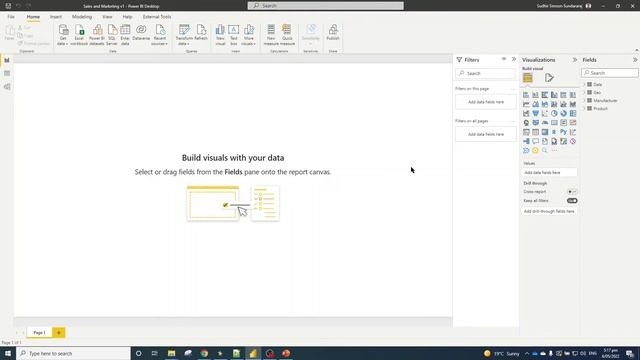This screenshot has height=360, width=640.
Task: Expand the Manufacturer table in Fields
Action: click(x=584, y=100)
